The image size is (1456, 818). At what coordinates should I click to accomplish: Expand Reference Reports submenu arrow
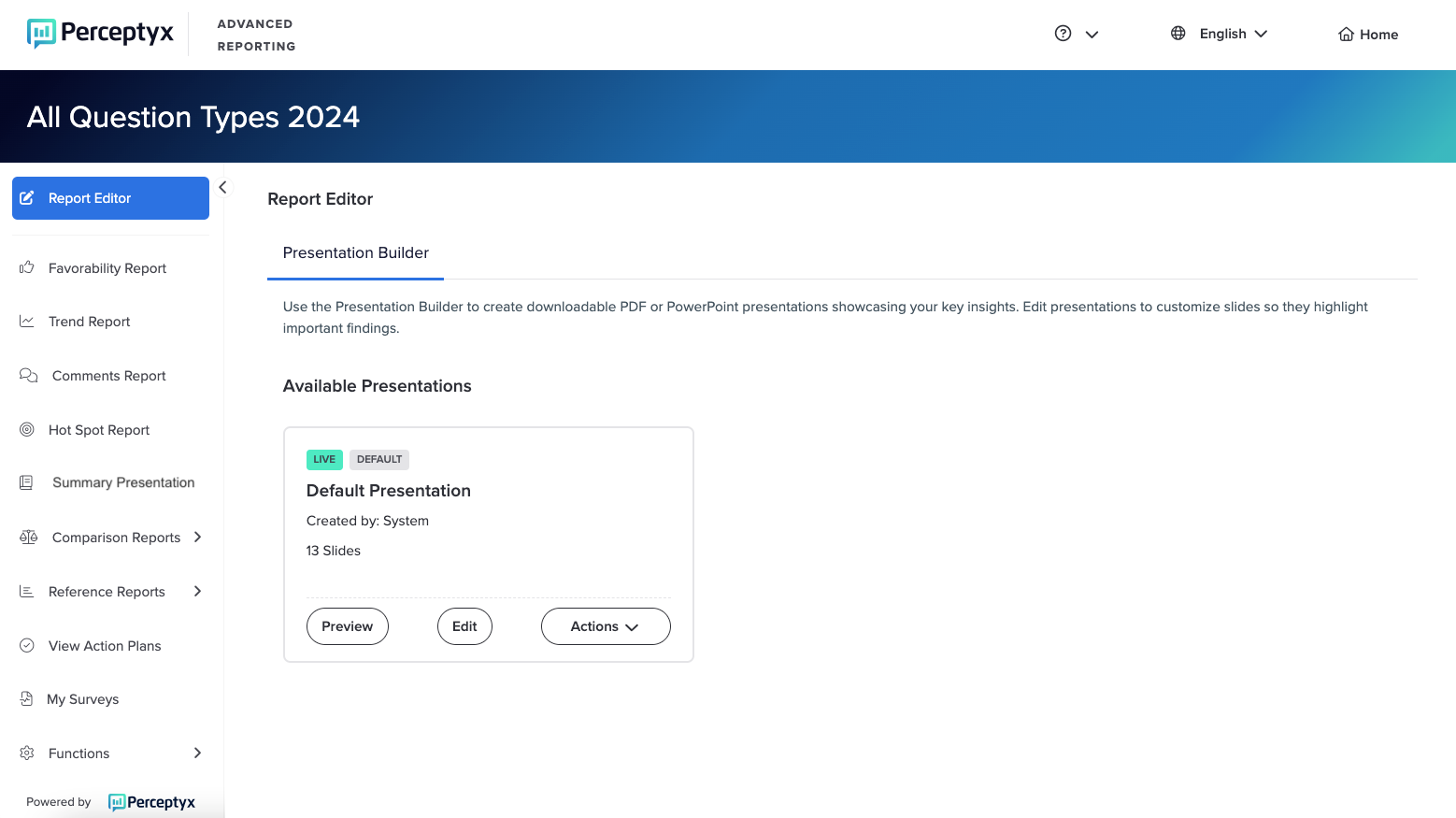point(197,591)
